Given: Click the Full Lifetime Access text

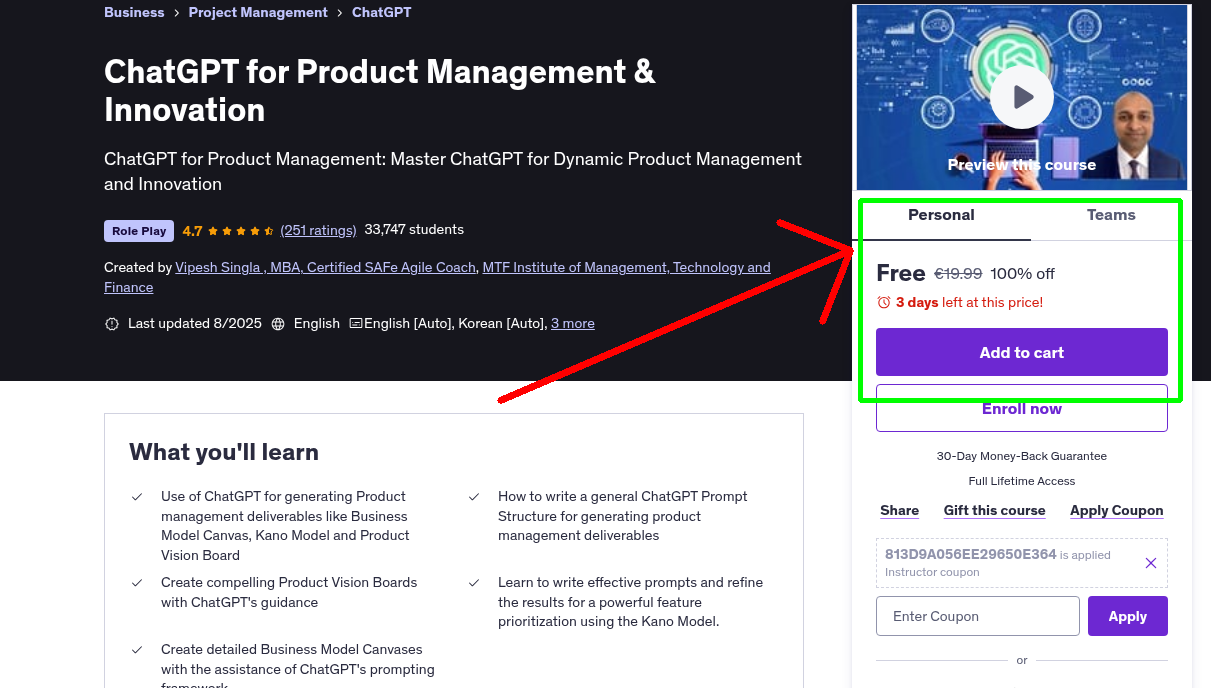Looking at the screenshot, I should [1022, 481].
